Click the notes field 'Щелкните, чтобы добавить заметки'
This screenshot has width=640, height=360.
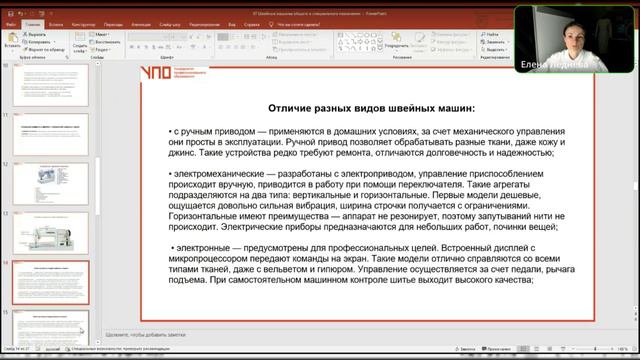[x=146, y=335]
